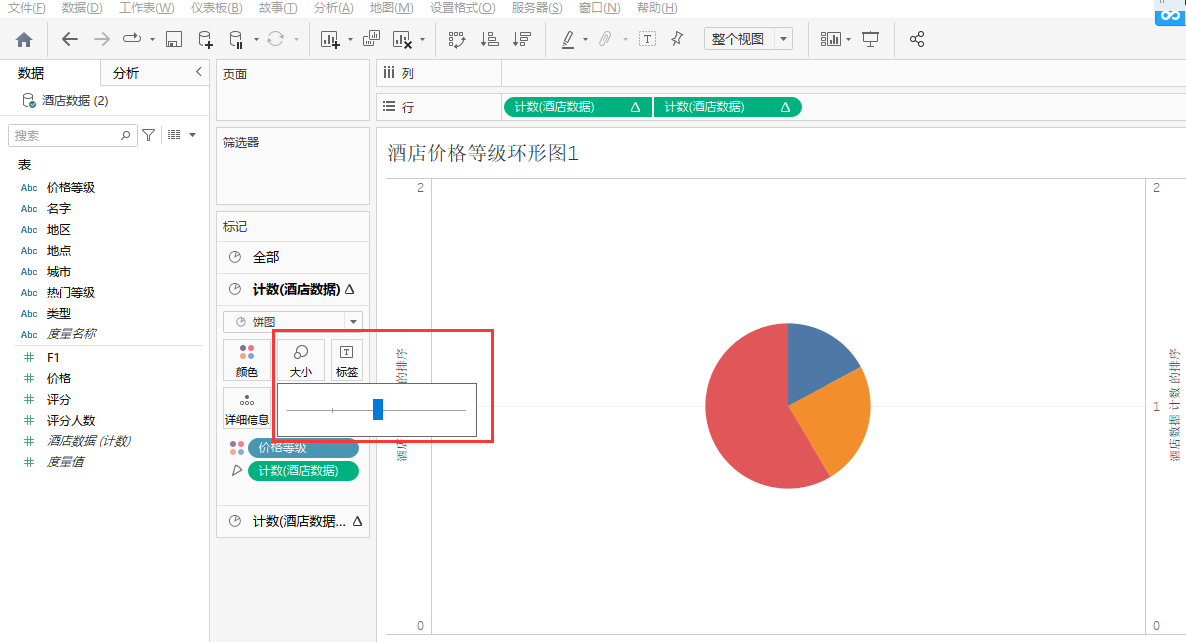Switch to the 分析 pane tab
Image resolution: width=1186 pixels, height=642 pixels.
pos(126,73)
